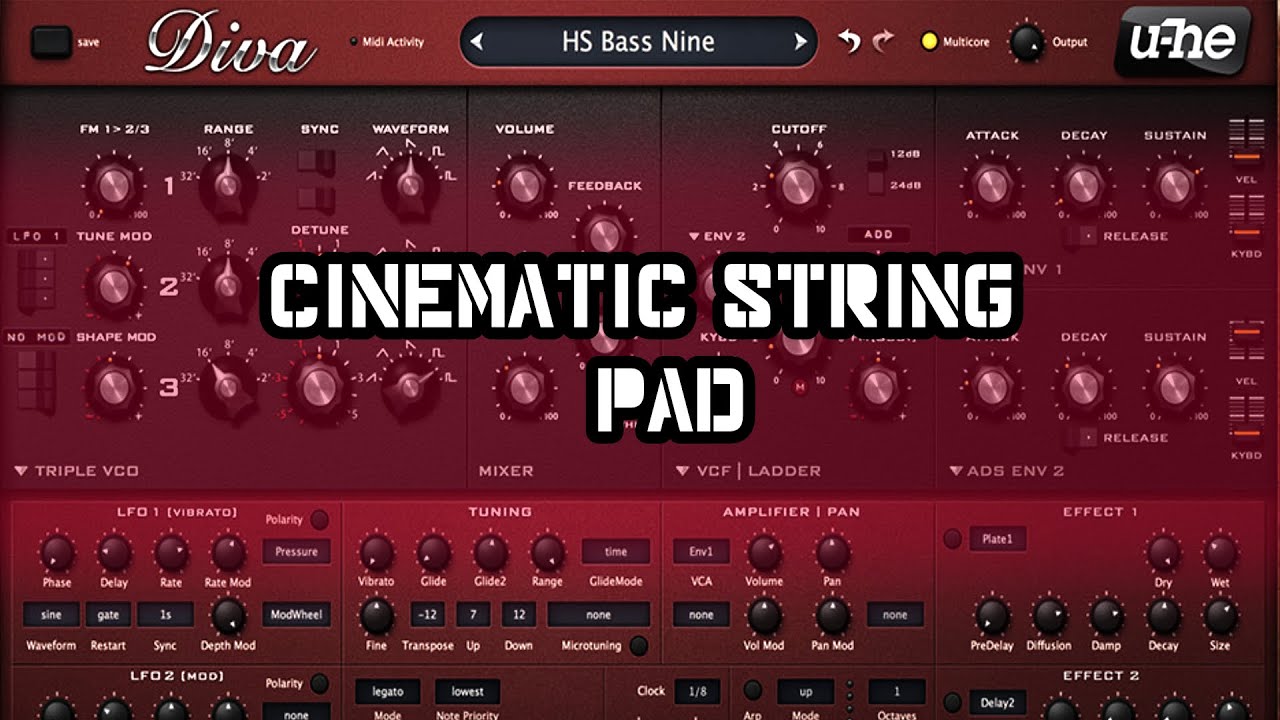The image size is (1280, 720).
Task: Click envelope 2 Decay knob
Action: (x=1083, y=387)
